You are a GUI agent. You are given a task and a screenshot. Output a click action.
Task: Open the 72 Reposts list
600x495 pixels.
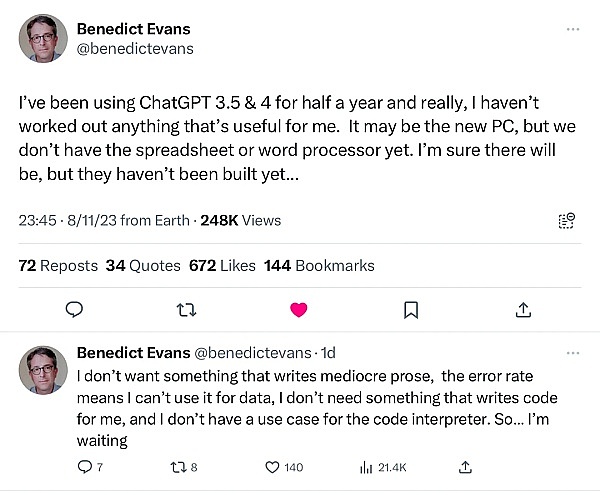tap(58, 265)
